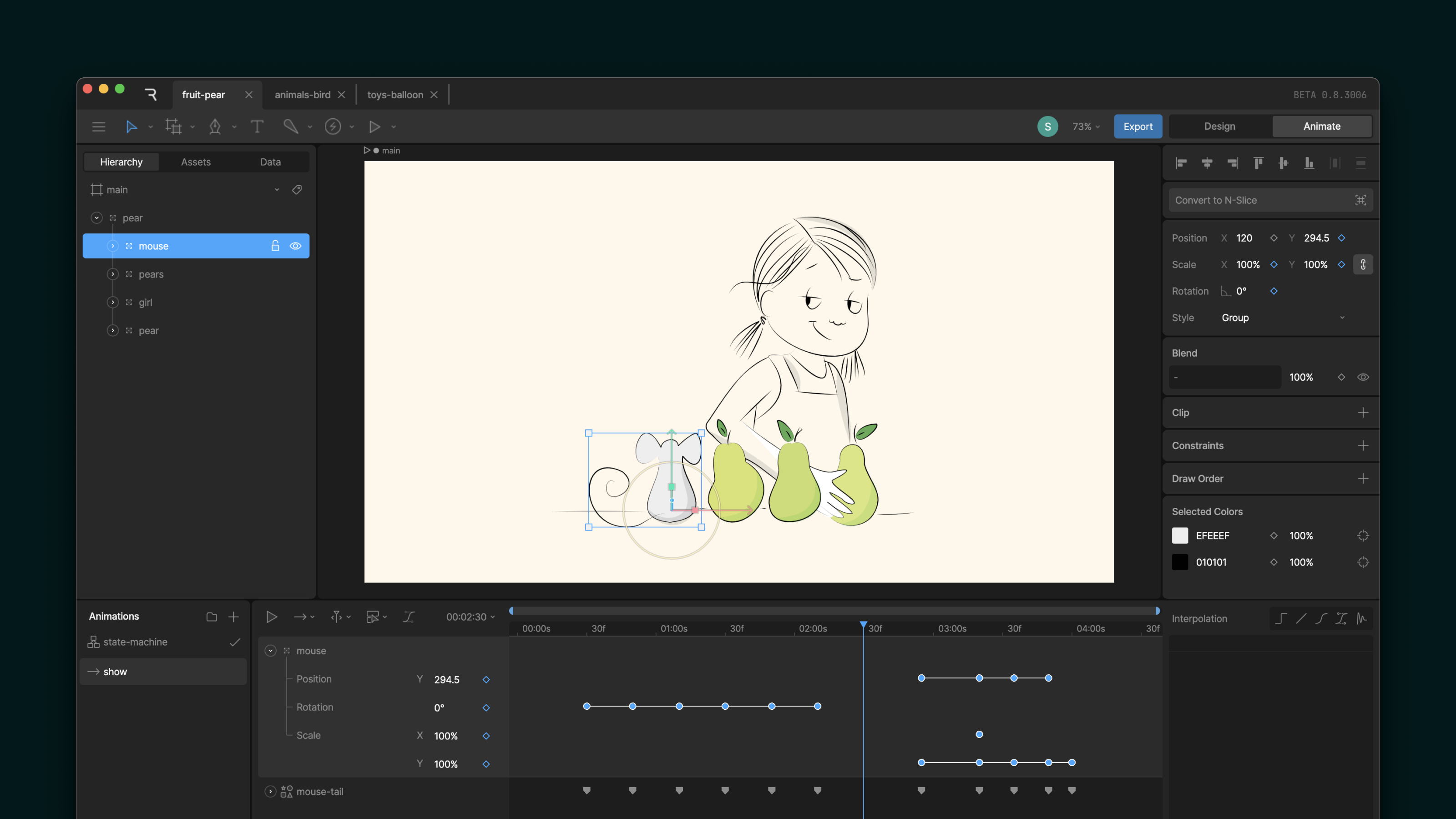This screenshot has width=1456, height=819.
Task: Open the Assets panel tab
Action: (x=196, y=162)
